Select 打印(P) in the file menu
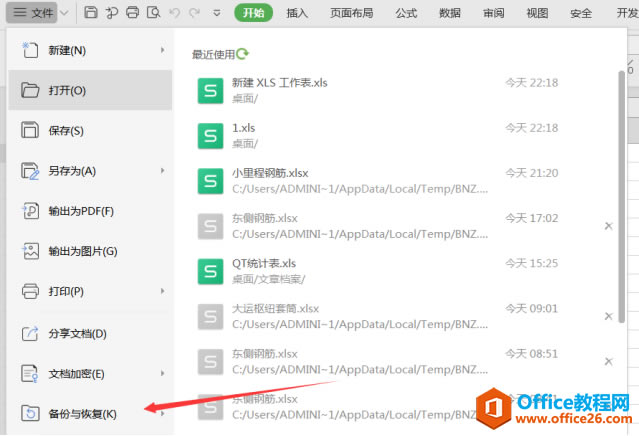The height and width of the screenshot is (436, 639). click(90, 291)
